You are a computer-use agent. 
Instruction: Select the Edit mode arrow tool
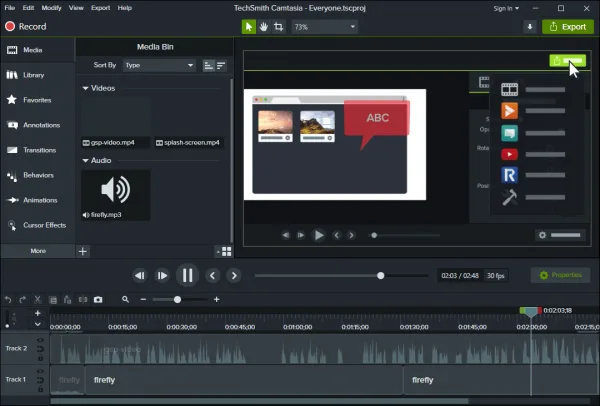pos(249,27)
